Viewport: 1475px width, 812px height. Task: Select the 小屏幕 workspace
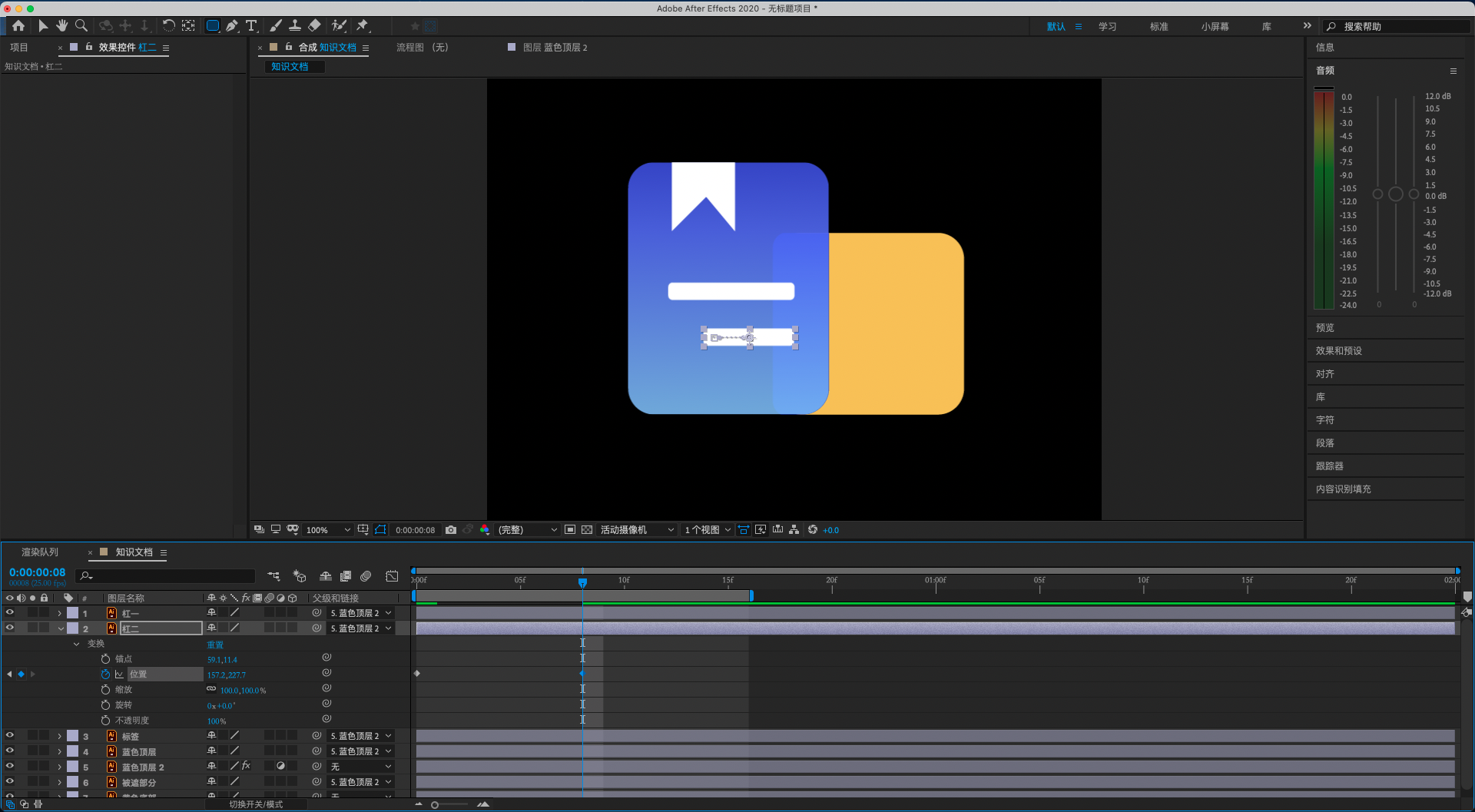point(1215,27)
